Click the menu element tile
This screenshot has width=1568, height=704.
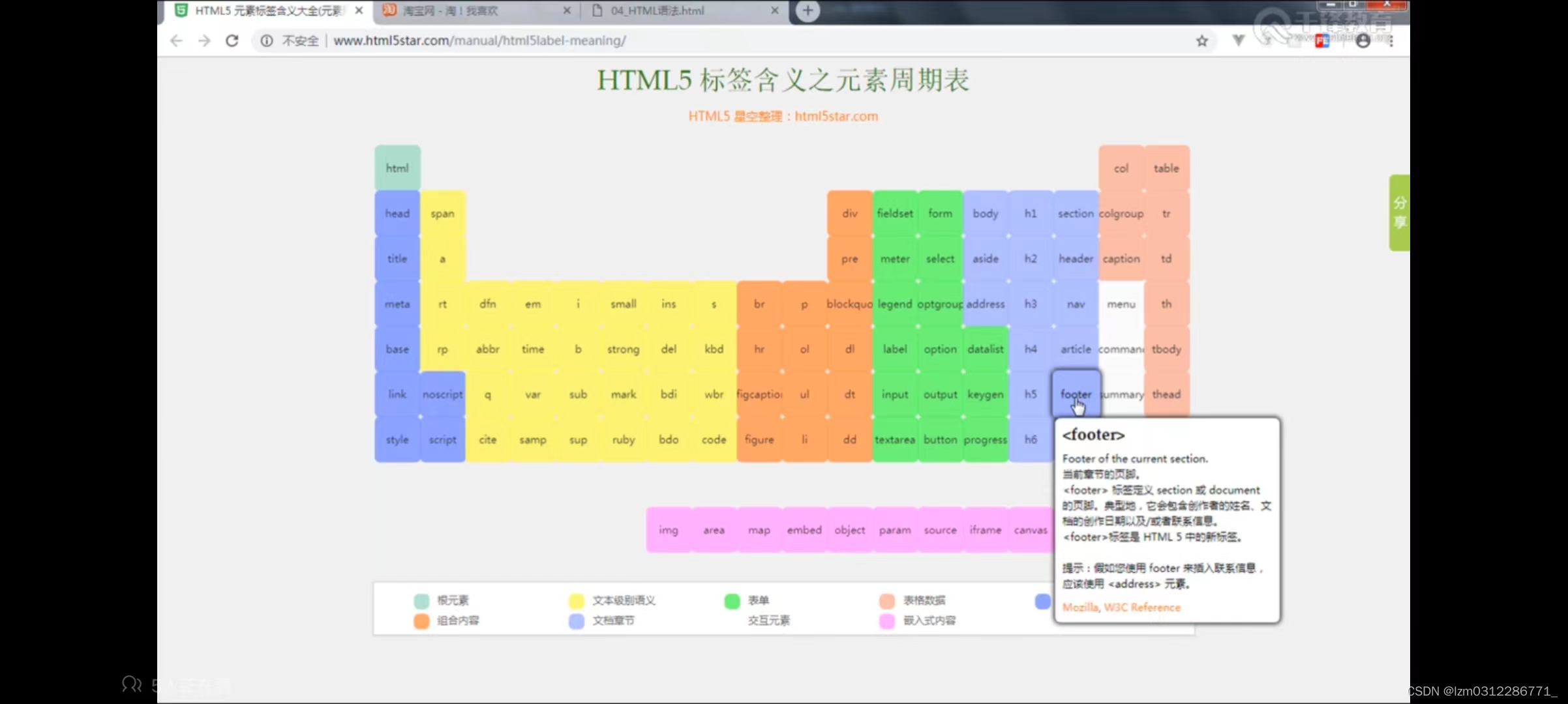[x=1121, y=304]
